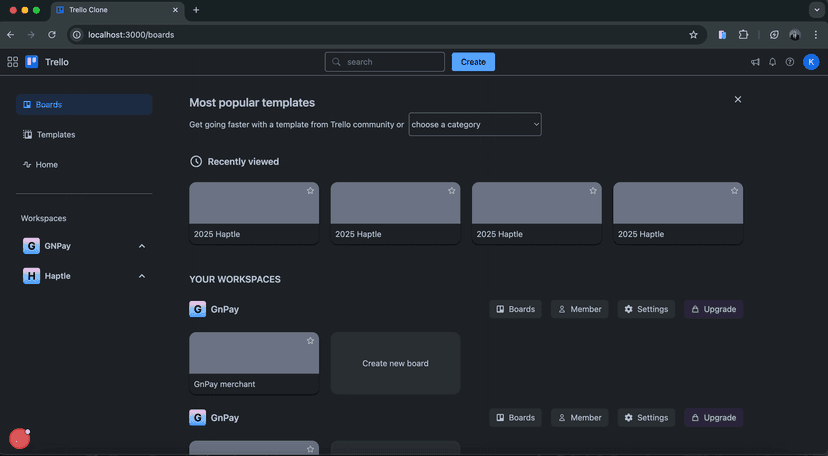Click the Trello brand name text

(x=57, y=62)
